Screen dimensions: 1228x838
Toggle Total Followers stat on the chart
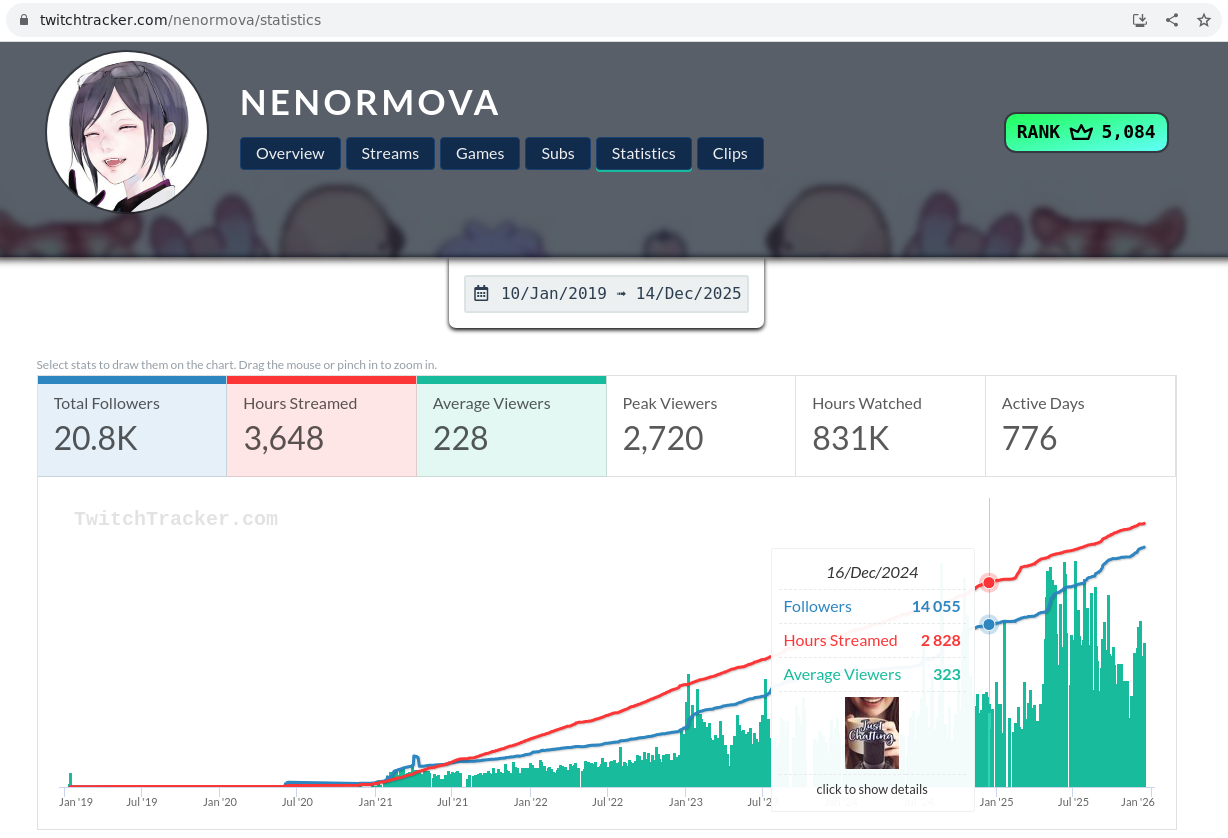tap(132, 426)
